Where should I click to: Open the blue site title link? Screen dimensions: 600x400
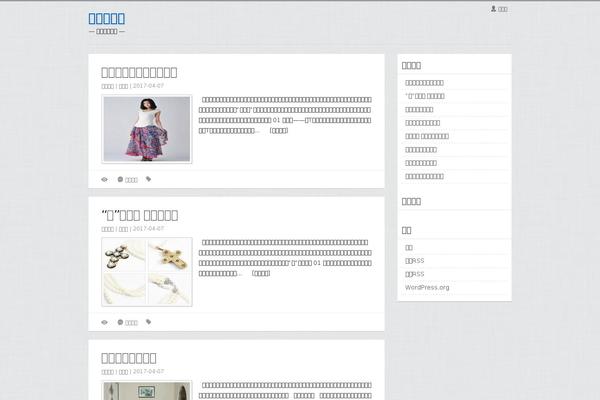106,18
